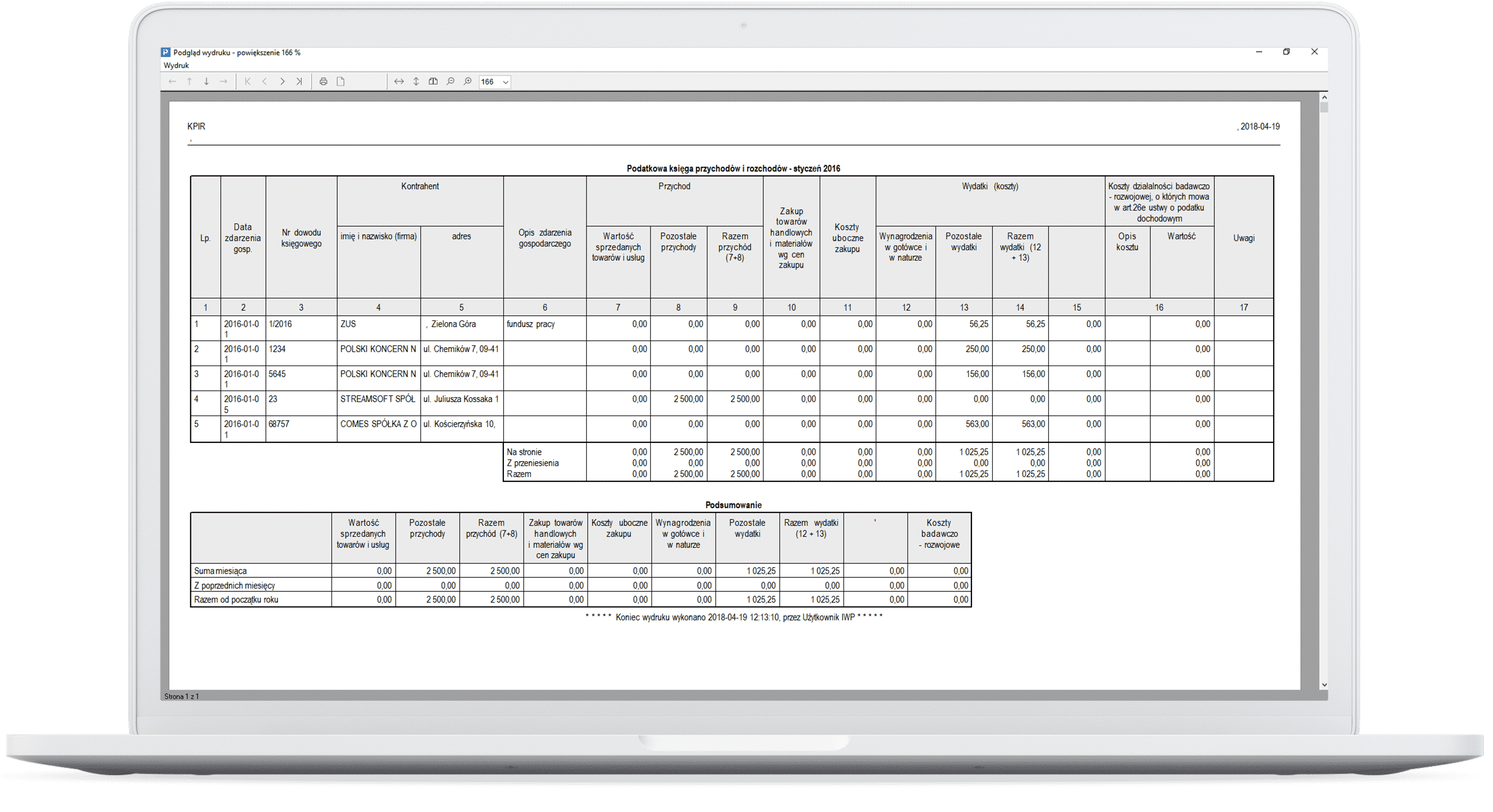
Task: Go to the next page
Action: coord(282,82)
